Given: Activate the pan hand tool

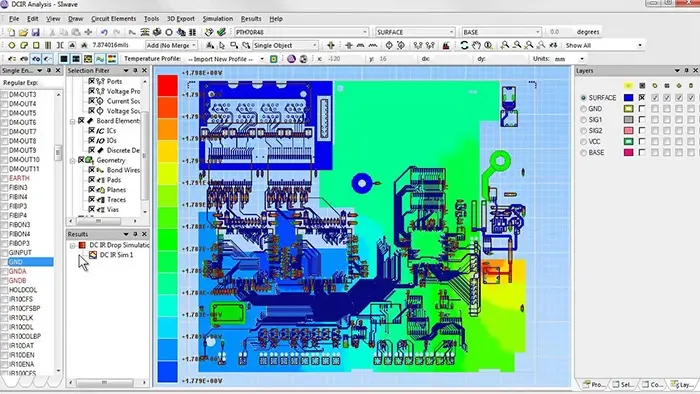Looking at the screenshot, I should point(476,46).
